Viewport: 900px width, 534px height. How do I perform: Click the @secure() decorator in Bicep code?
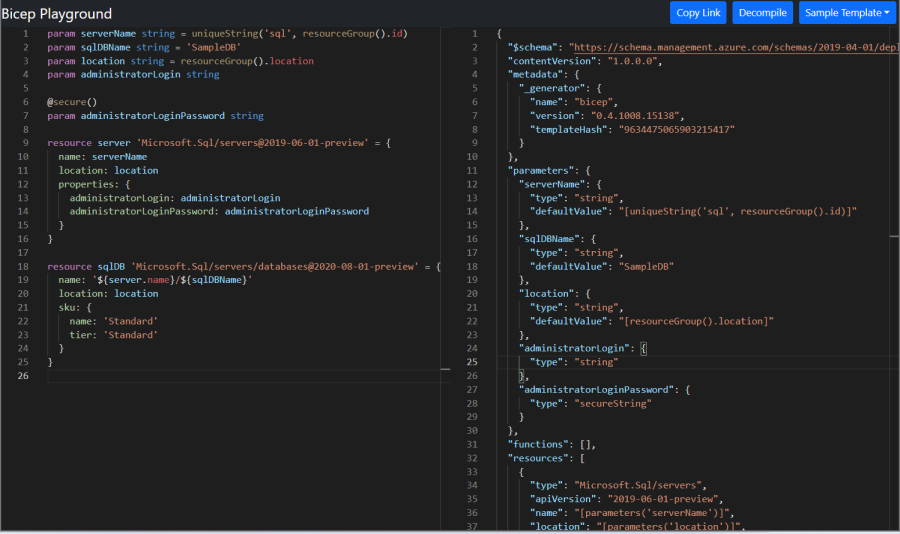72,102
